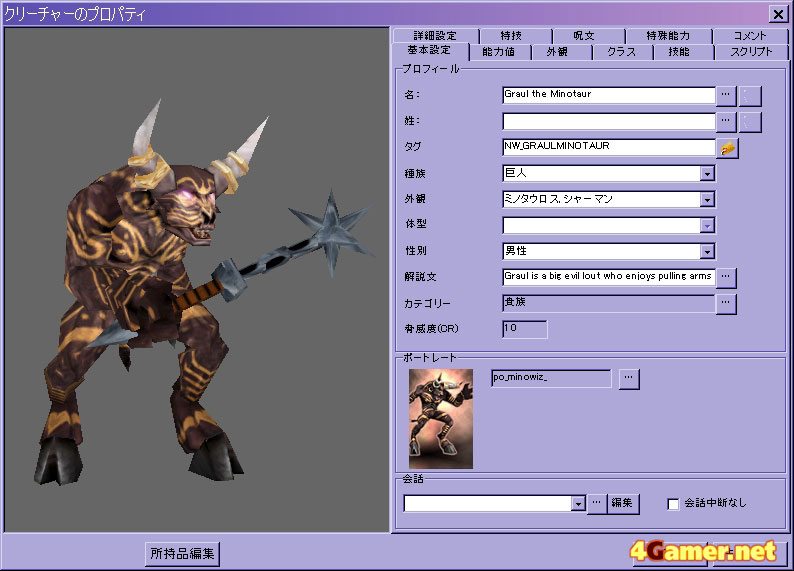This screenshot has height=571, width=794.
Task: Click the カテゴリー field showing 食族
Action: (x=609, y=303)
